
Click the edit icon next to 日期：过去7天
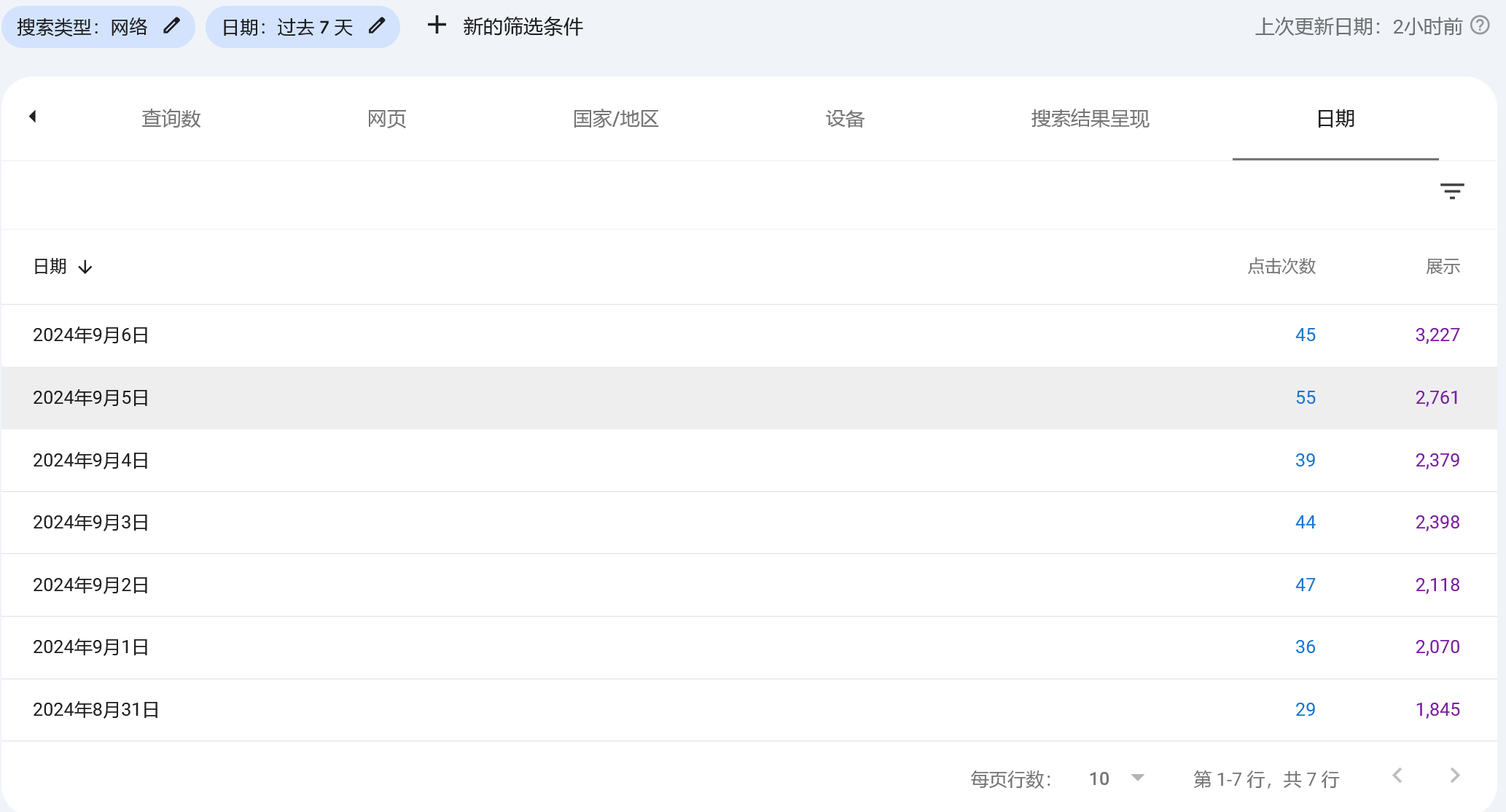pyautogui.click(x=380, y=28)
